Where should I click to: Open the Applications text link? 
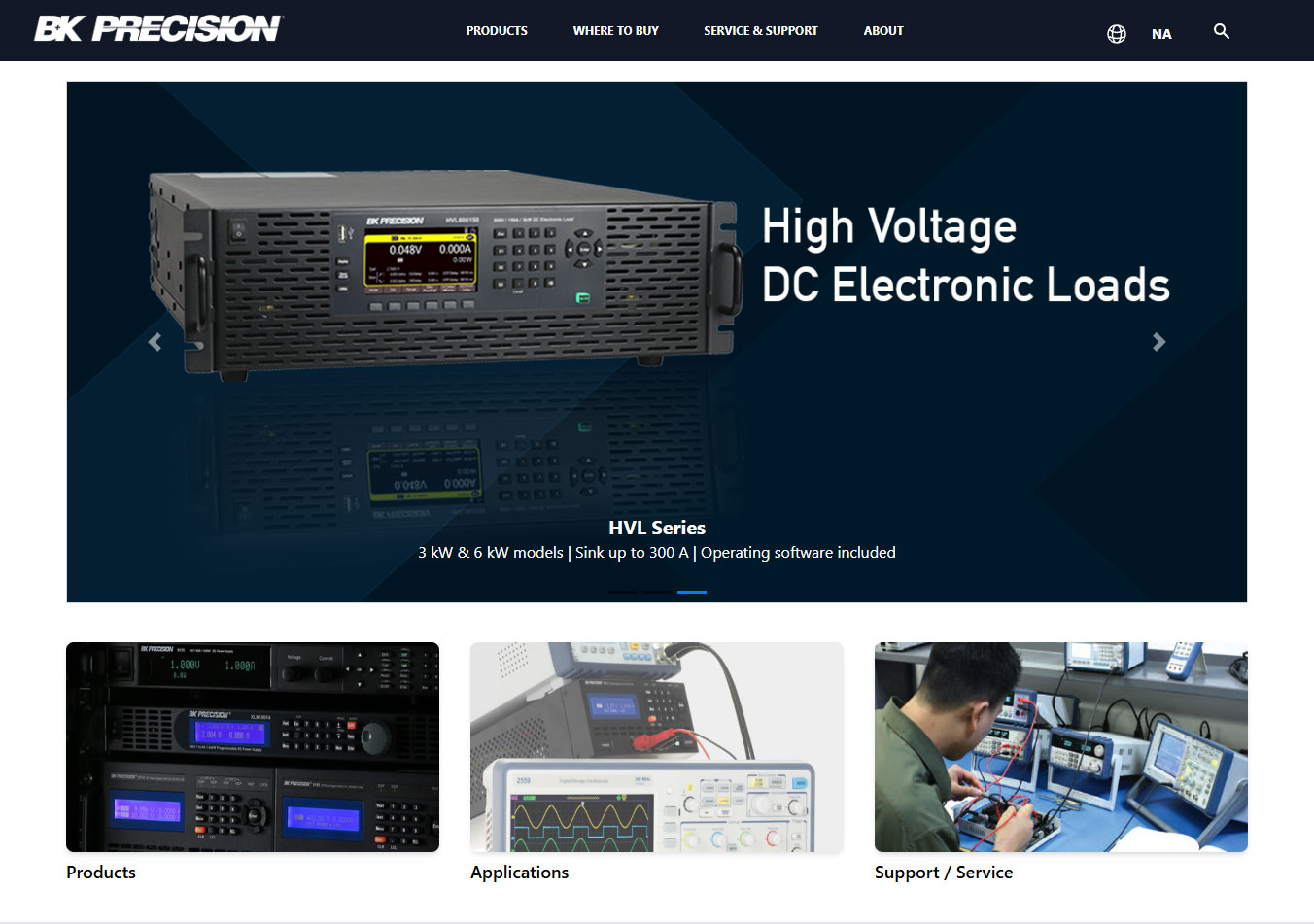(519, 873)
